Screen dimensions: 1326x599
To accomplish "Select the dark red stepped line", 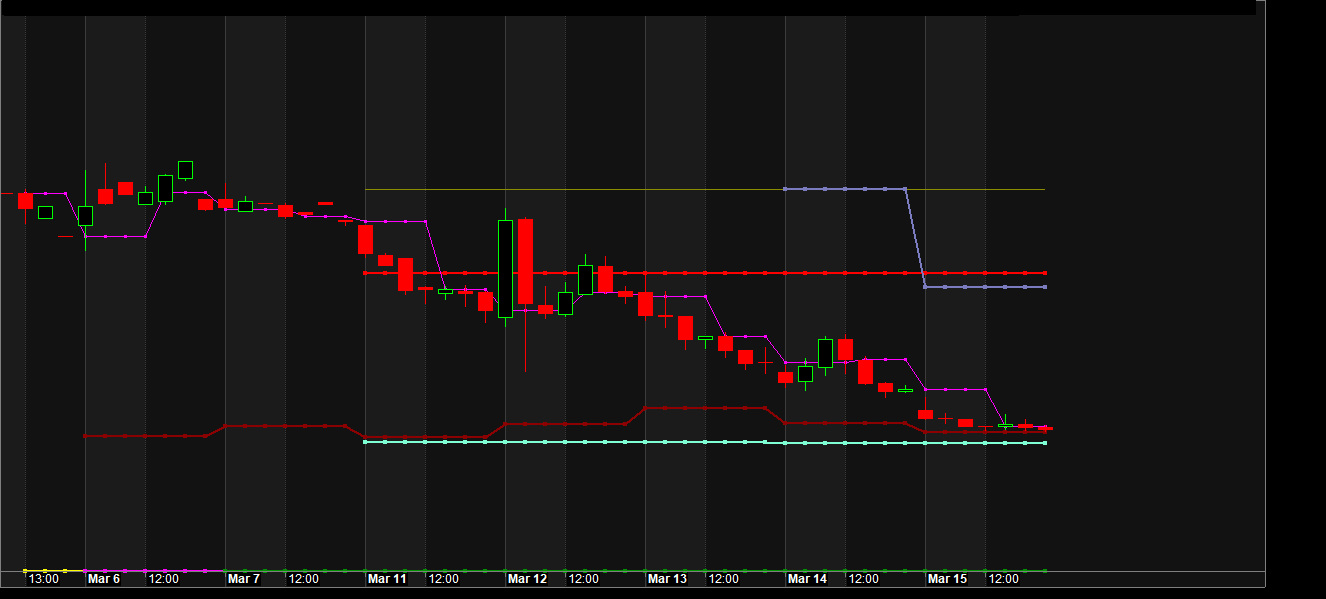I will [x=565, y=424].
